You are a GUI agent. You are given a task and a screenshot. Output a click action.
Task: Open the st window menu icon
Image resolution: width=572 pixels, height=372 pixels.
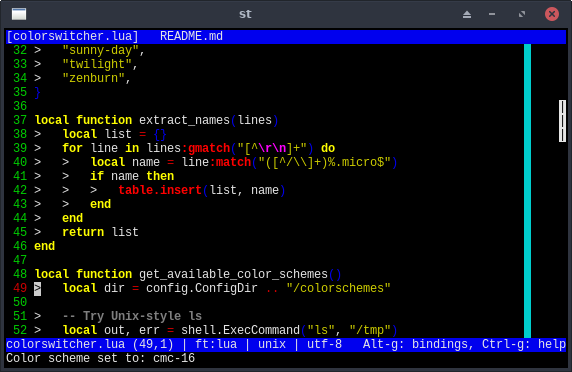click(19, 14)
